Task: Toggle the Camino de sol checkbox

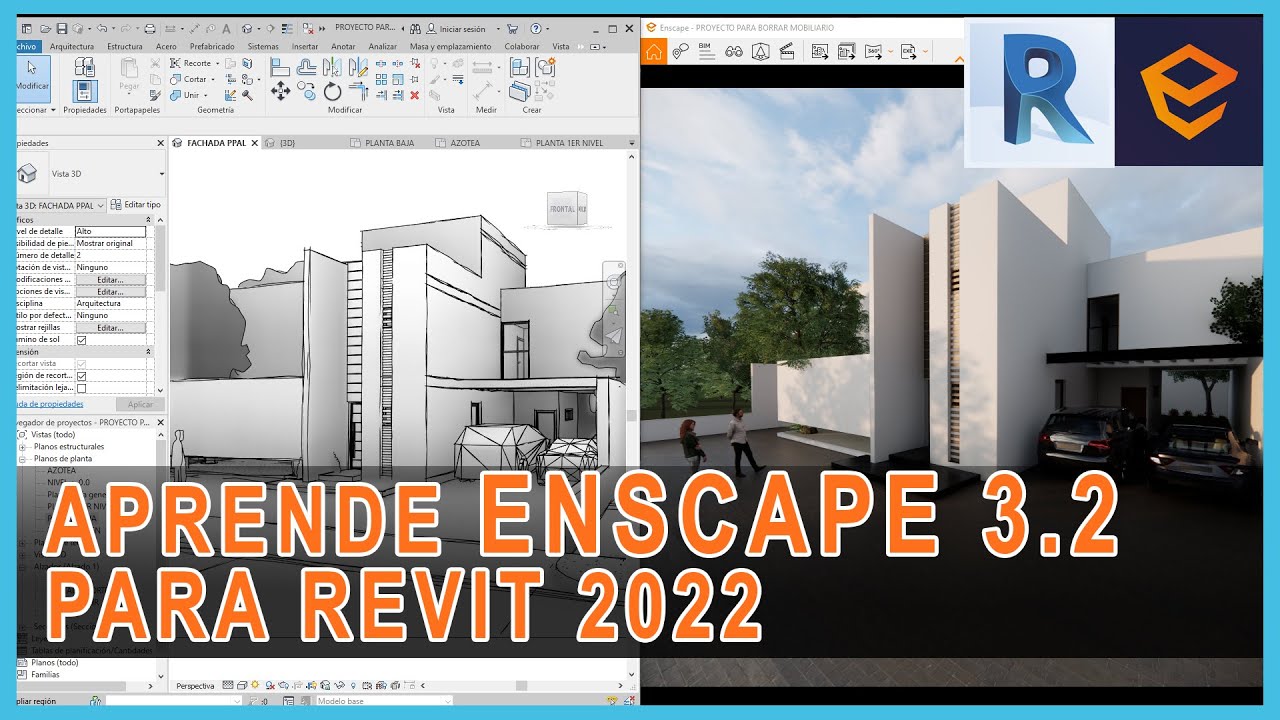Action: 82,340
